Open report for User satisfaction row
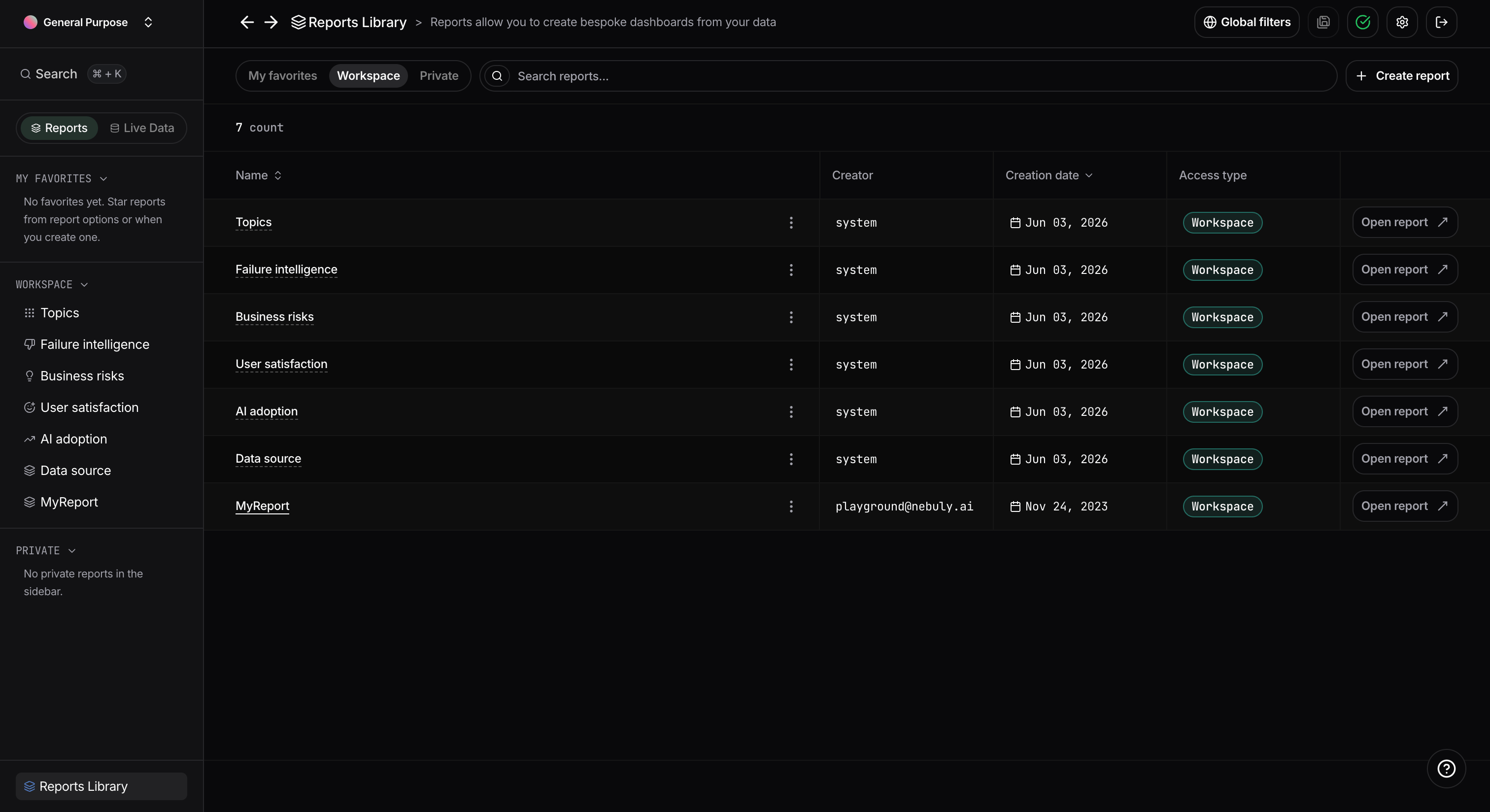The image size is (1490, 812). (x=1404, y=364)
